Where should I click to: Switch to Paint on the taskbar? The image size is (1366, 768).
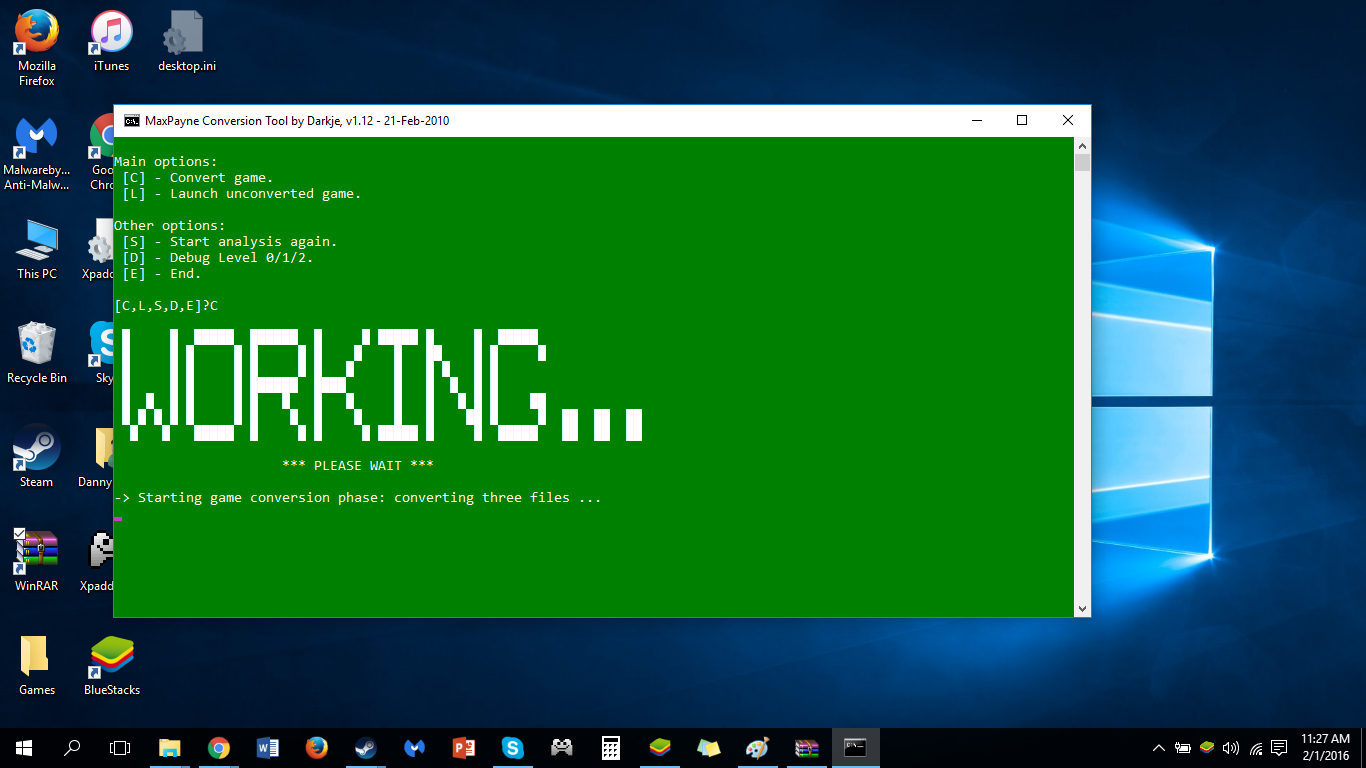coord(758,748)
